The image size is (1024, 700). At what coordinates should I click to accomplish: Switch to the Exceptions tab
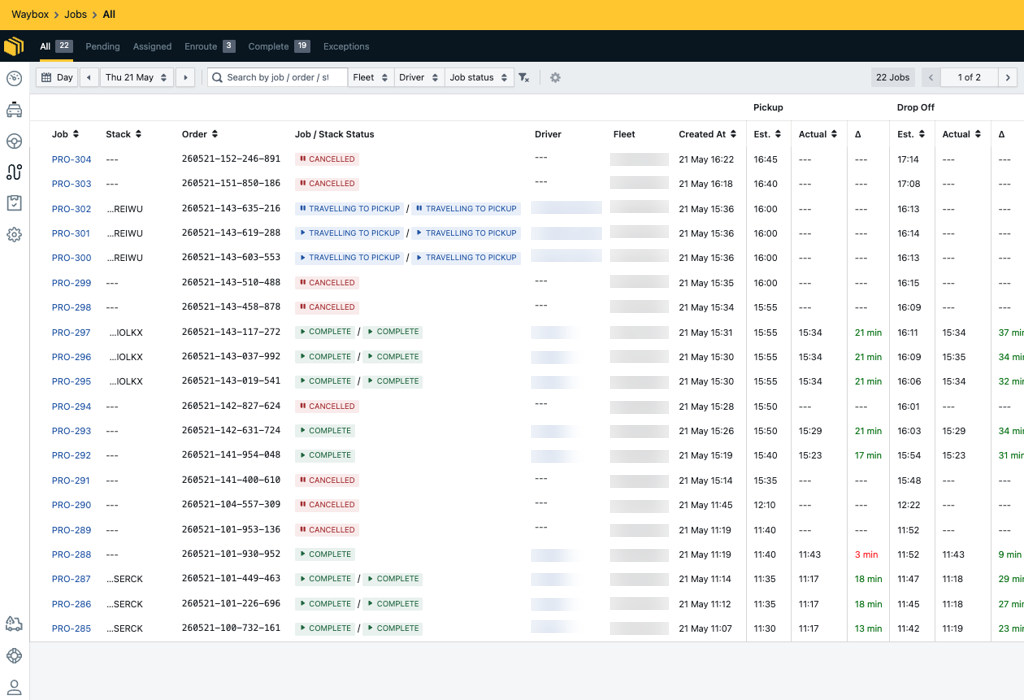[x=346, y=46]
